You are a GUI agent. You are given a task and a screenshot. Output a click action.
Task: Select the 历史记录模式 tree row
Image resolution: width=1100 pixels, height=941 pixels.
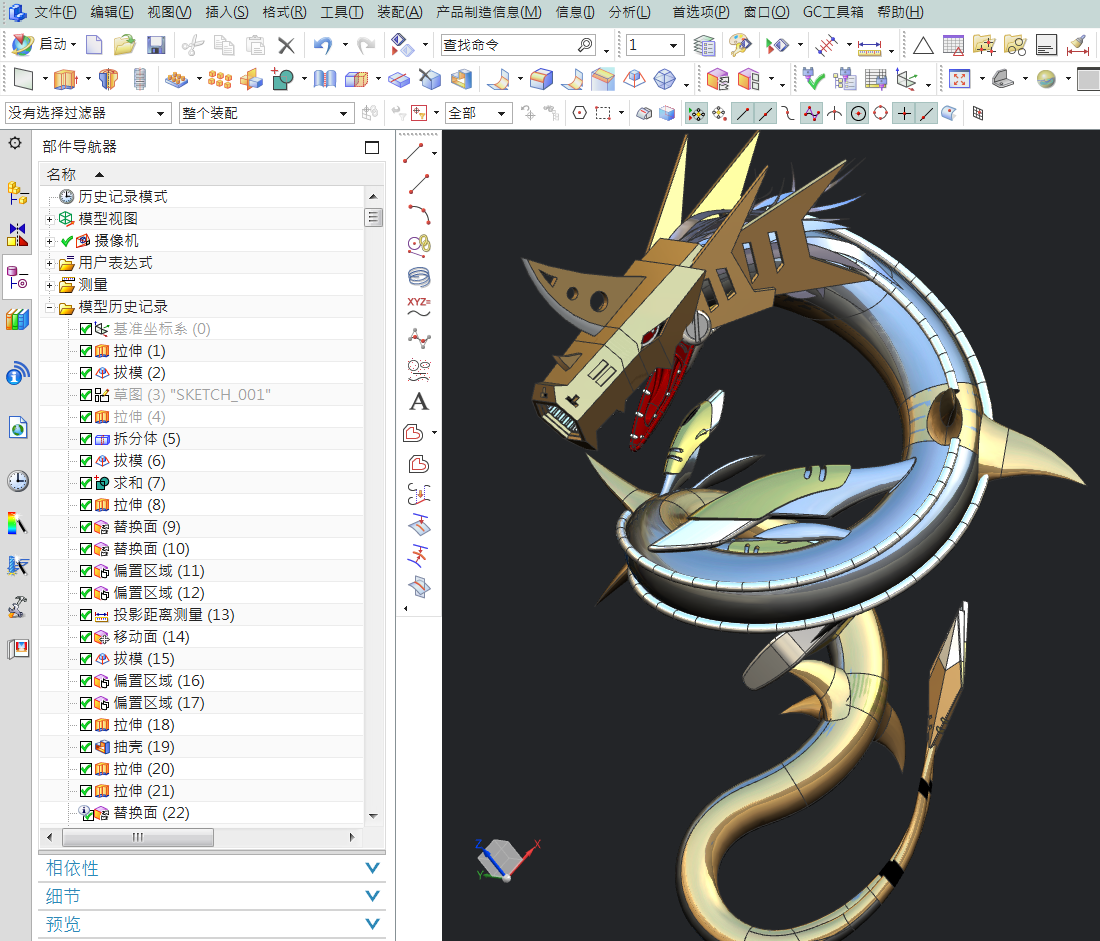click(x=202, y=196)
